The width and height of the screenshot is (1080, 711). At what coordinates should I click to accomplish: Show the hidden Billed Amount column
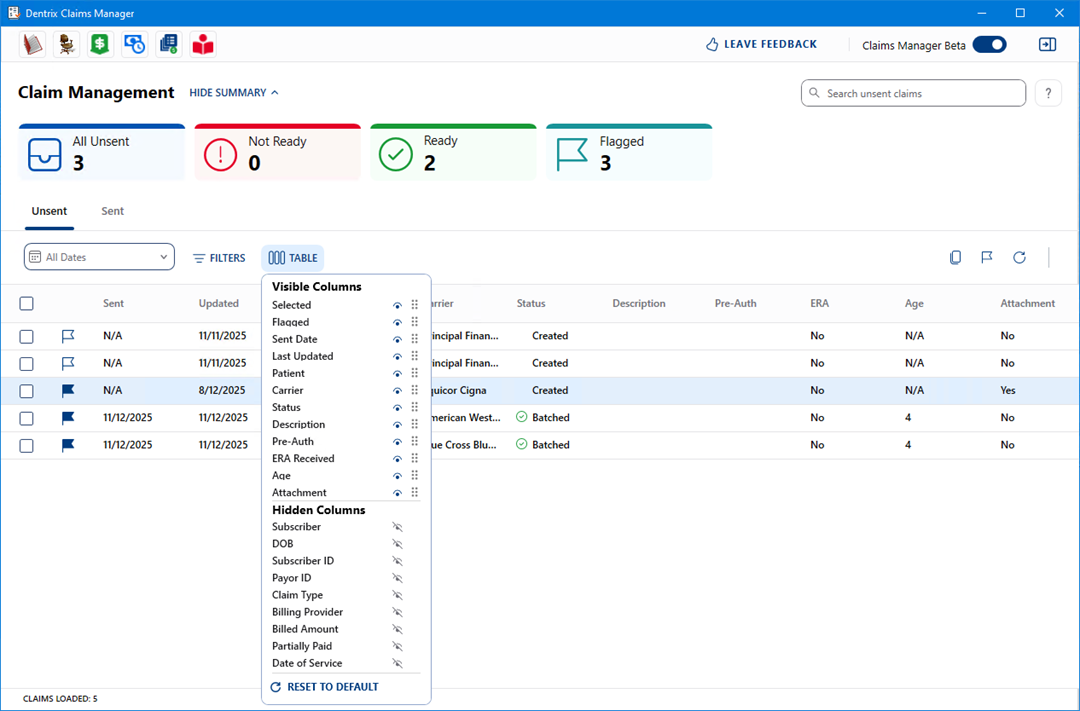pyautogui.click(x=397, y=630)
